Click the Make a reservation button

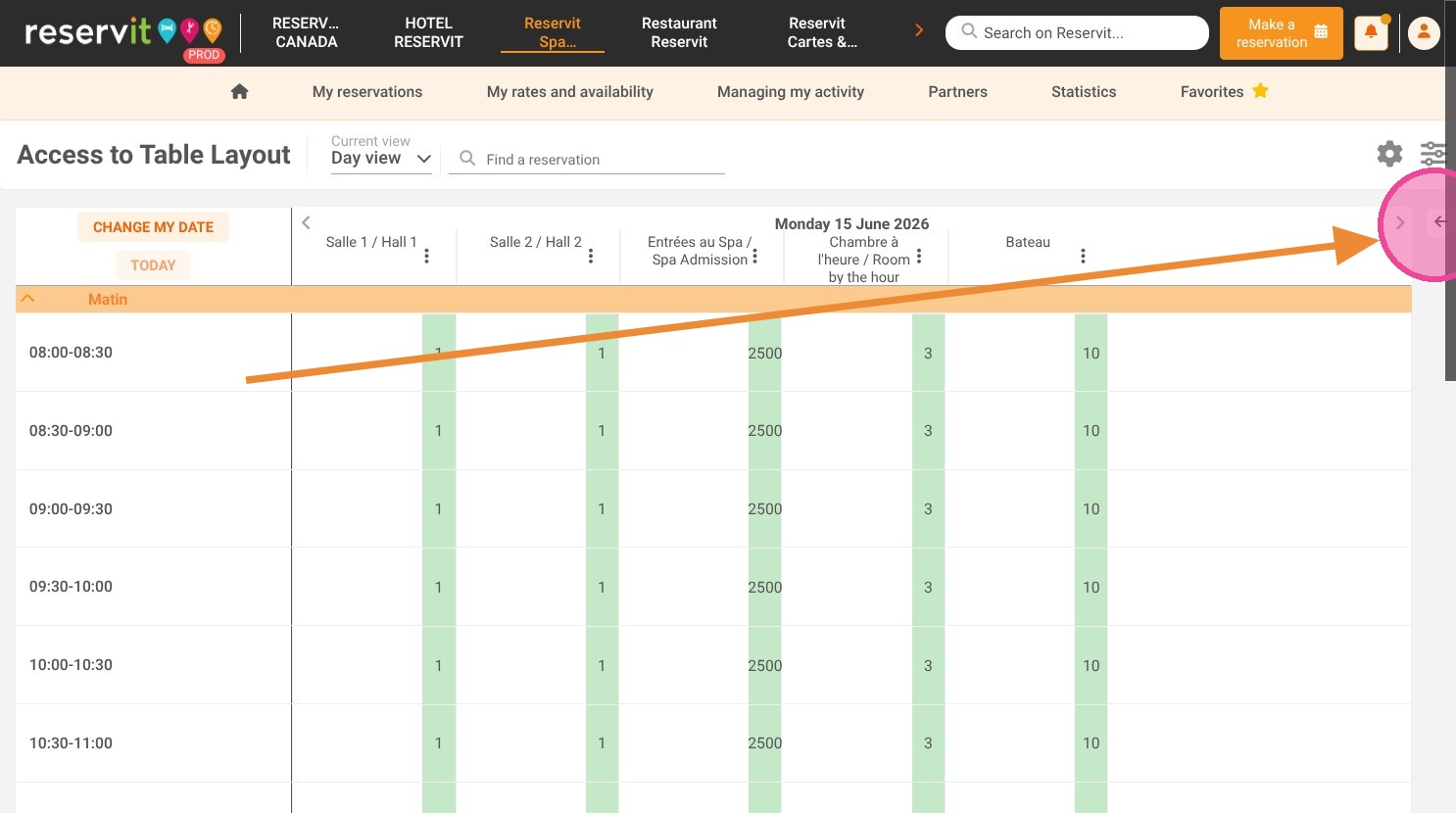(x=1281, y=33)
